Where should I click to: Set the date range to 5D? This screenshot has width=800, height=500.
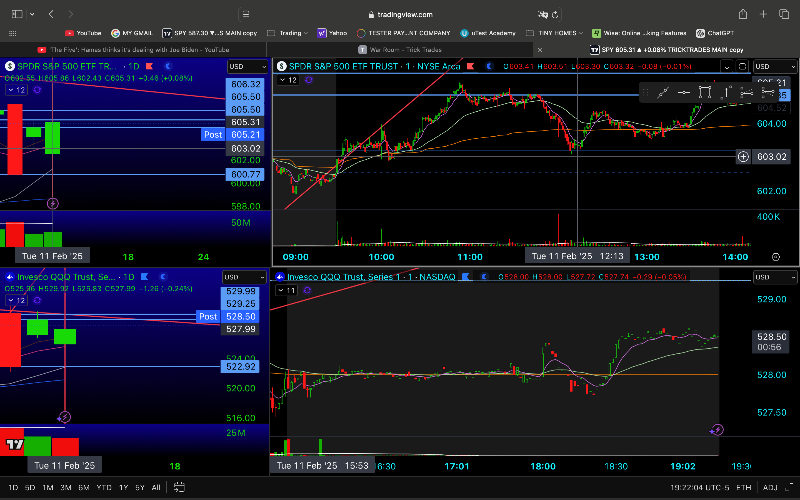(x=30, y=488)
